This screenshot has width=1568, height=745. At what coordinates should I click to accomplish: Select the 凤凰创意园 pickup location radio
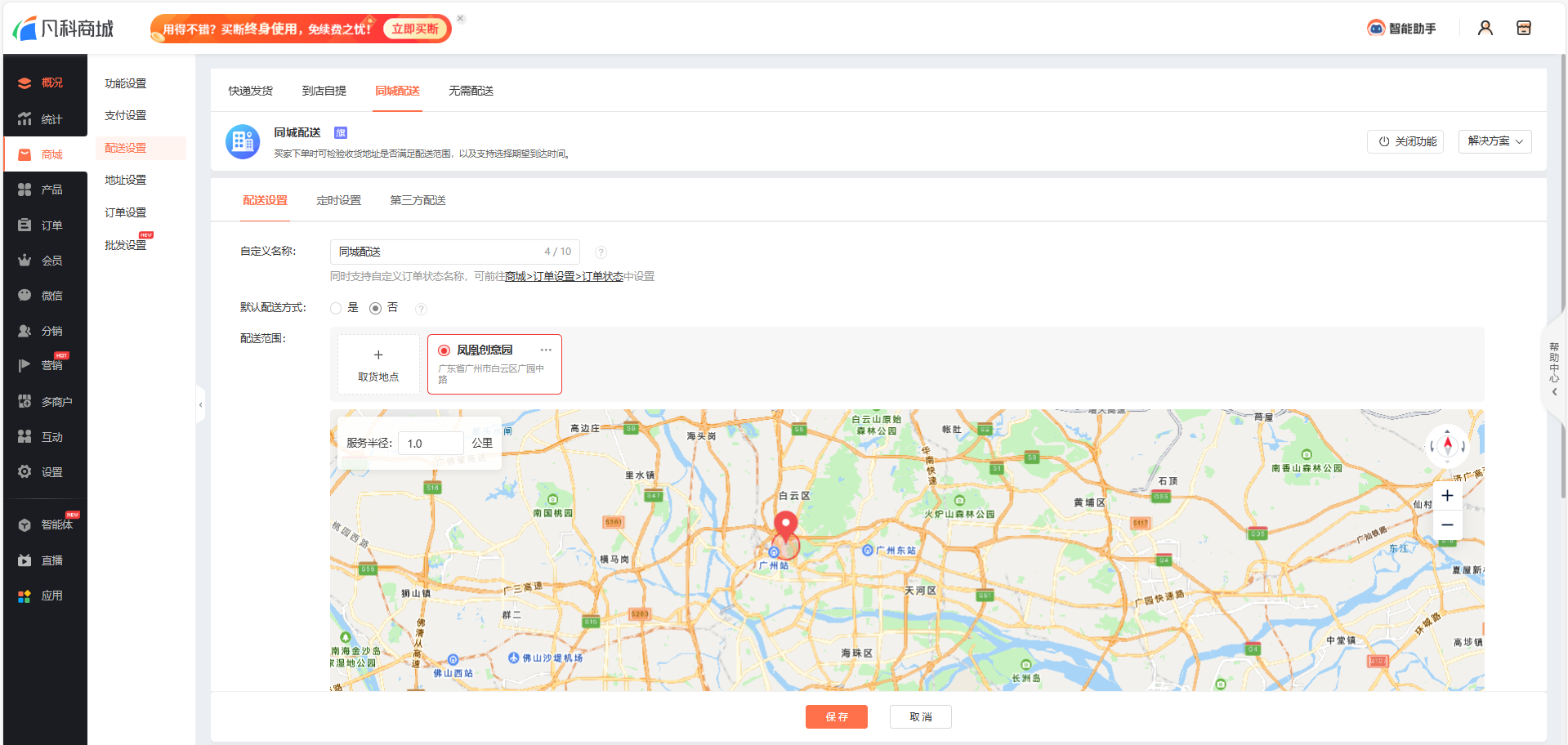(444, 350)
